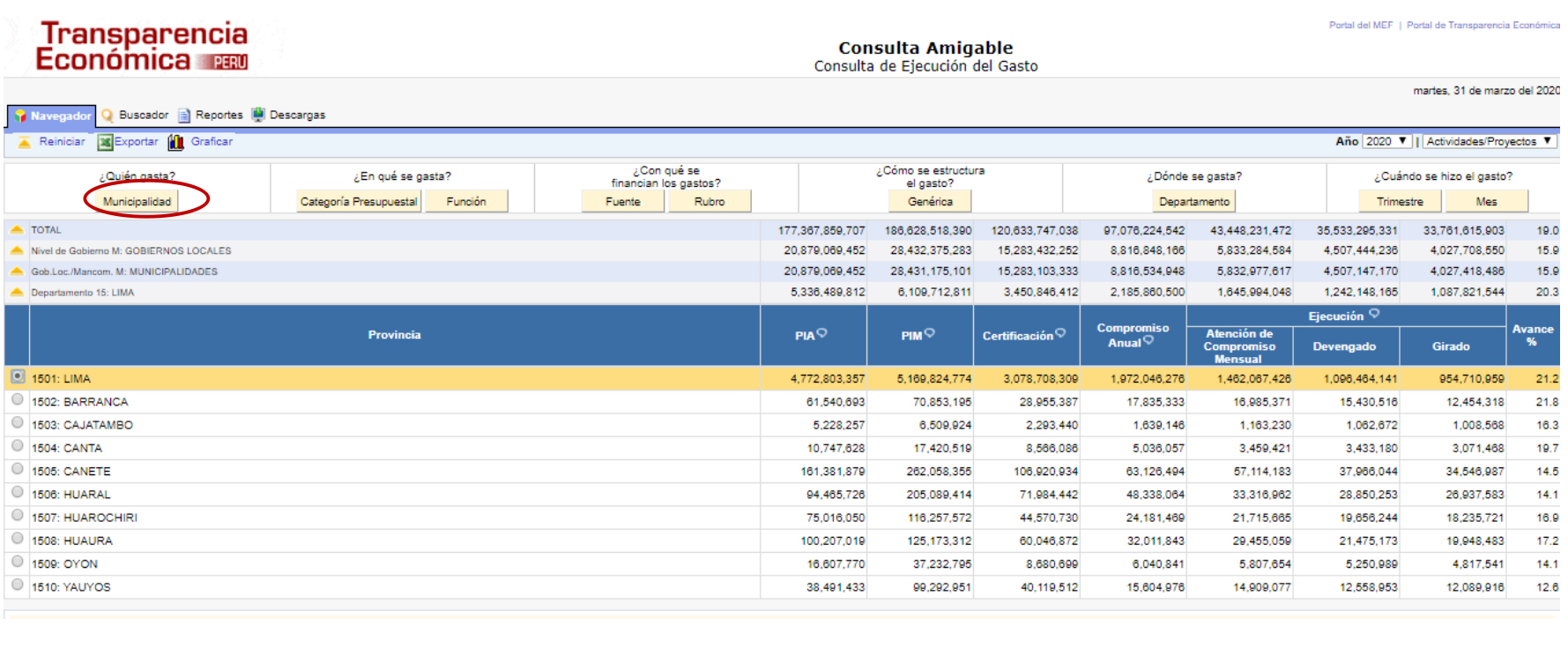Click the Descargas download icon
Viewport: 1568px width, 663px height.
[x=258, y=115]
